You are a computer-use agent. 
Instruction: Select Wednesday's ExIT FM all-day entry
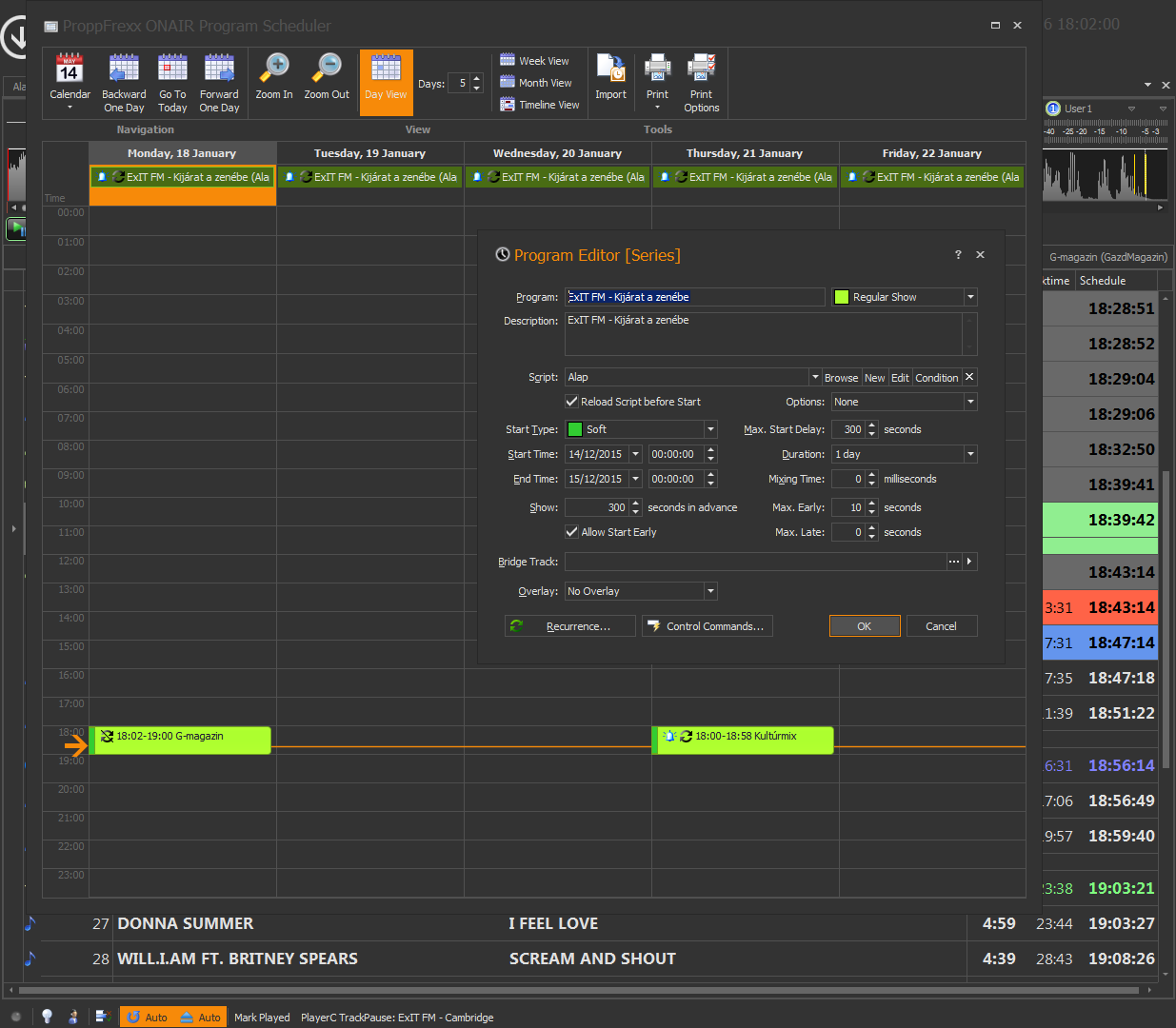click(557, 177)
